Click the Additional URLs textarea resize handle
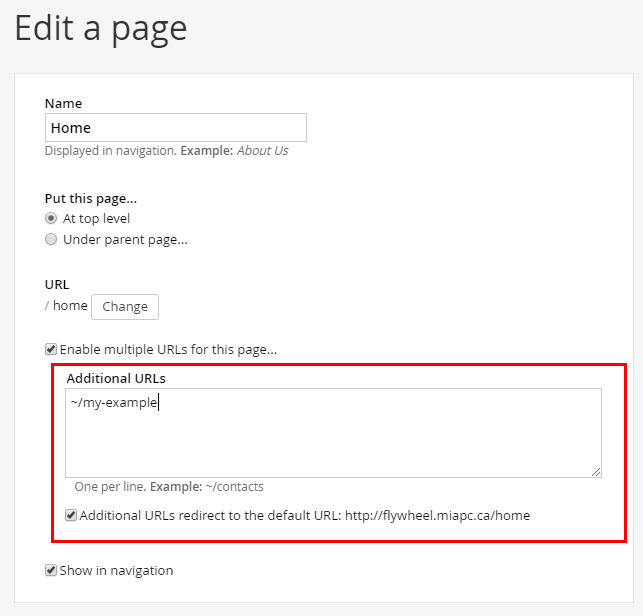Viewport: 643px width, 616px height. [x=596, y=472]
